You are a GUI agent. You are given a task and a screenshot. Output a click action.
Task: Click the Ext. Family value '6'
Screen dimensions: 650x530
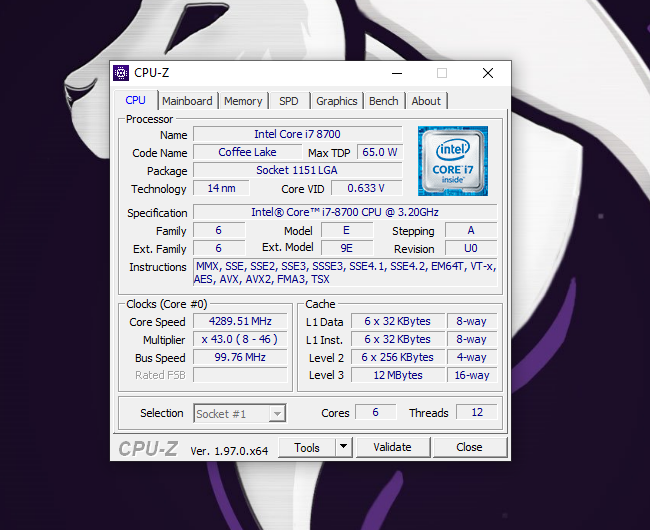coord(219,248)
